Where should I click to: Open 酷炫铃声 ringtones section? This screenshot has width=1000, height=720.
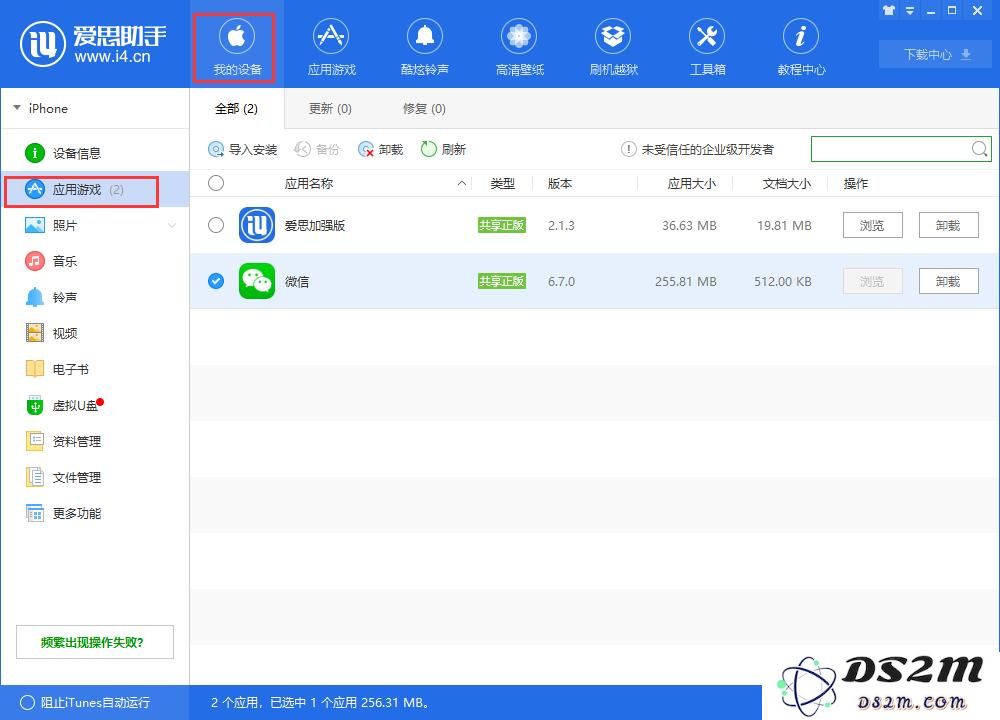pos(425,48)
